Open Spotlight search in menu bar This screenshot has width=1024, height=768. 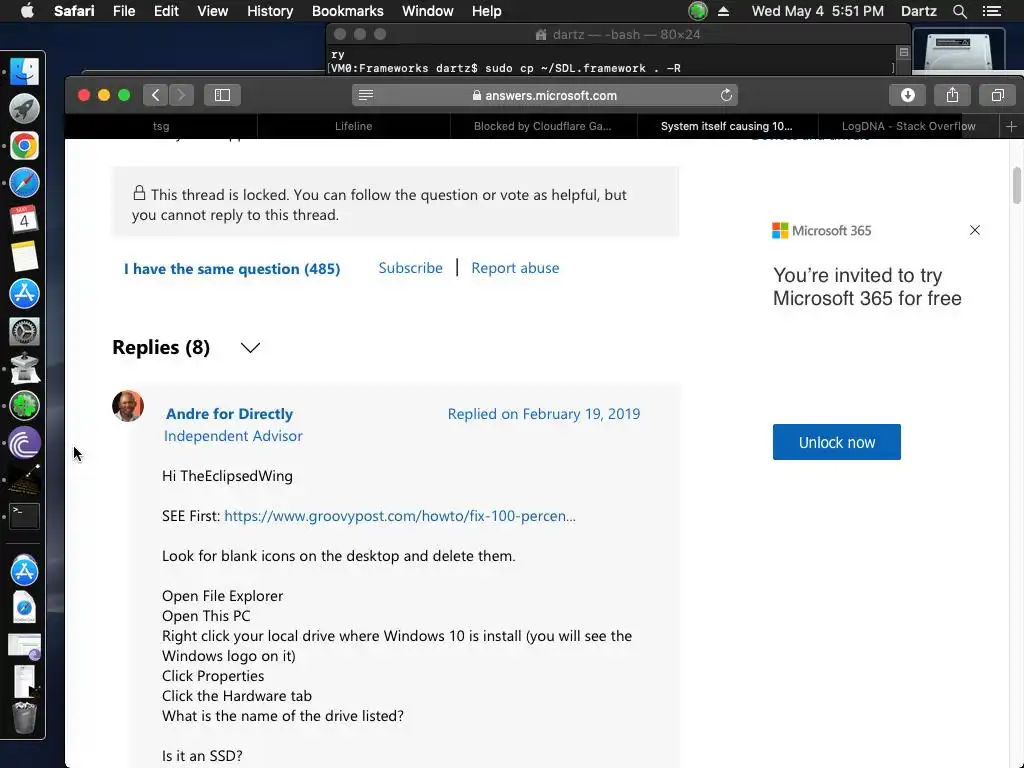point(959,11)
